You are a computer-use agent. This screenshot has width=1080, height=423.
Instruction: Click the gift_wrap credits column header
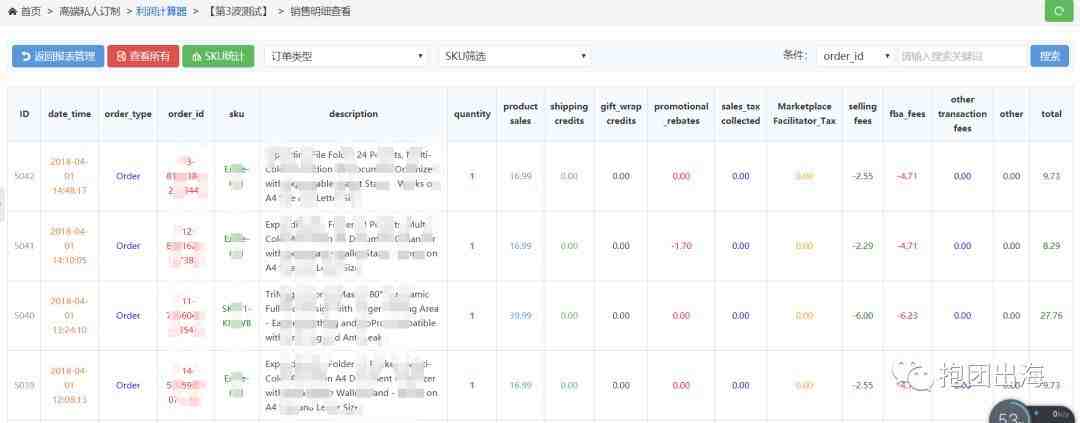pos(621,114)
